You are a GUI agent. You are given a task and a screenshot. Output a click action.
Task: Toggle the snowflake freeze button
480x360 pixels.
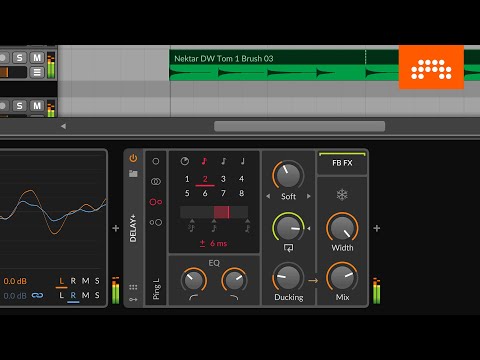[342, 195]
